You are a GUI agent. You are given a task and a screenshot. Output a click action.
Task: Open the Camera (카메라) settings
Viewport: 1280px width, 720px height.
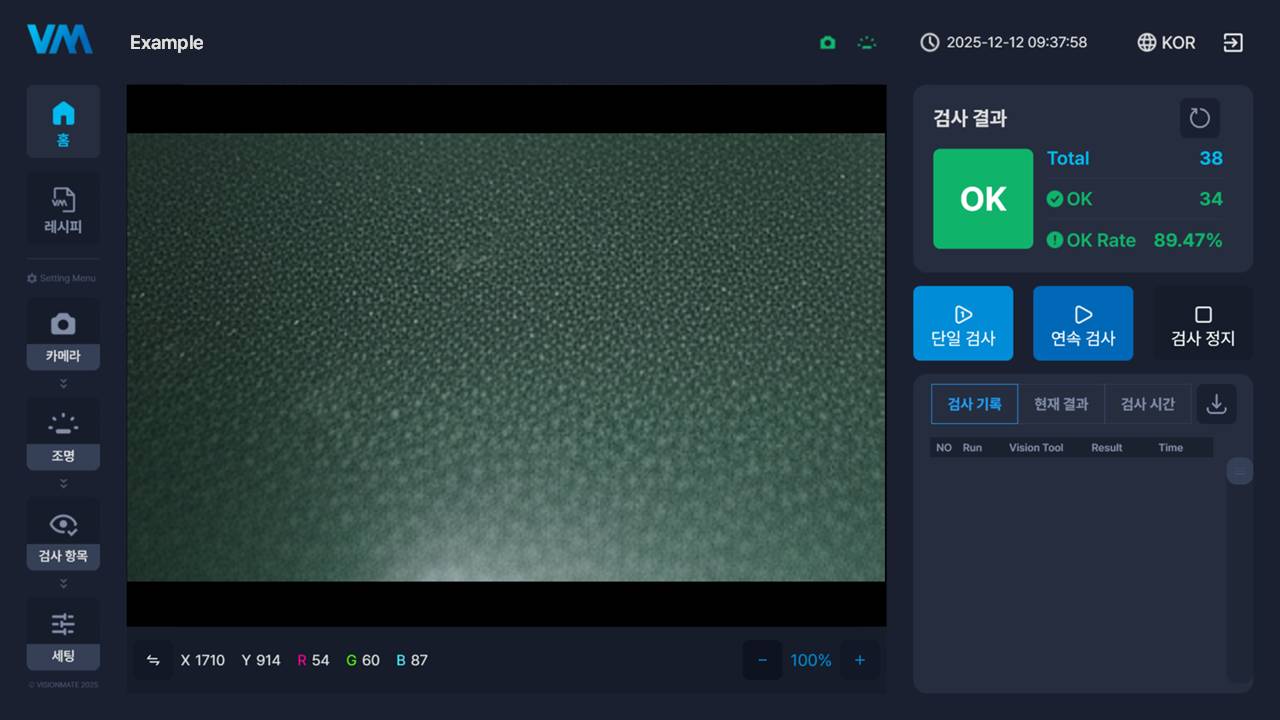point(63,334)
